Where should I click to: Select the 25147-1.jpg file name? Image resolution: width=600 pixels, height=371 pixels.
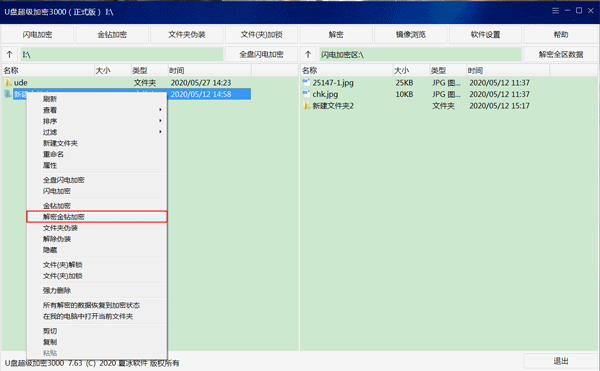333,82
